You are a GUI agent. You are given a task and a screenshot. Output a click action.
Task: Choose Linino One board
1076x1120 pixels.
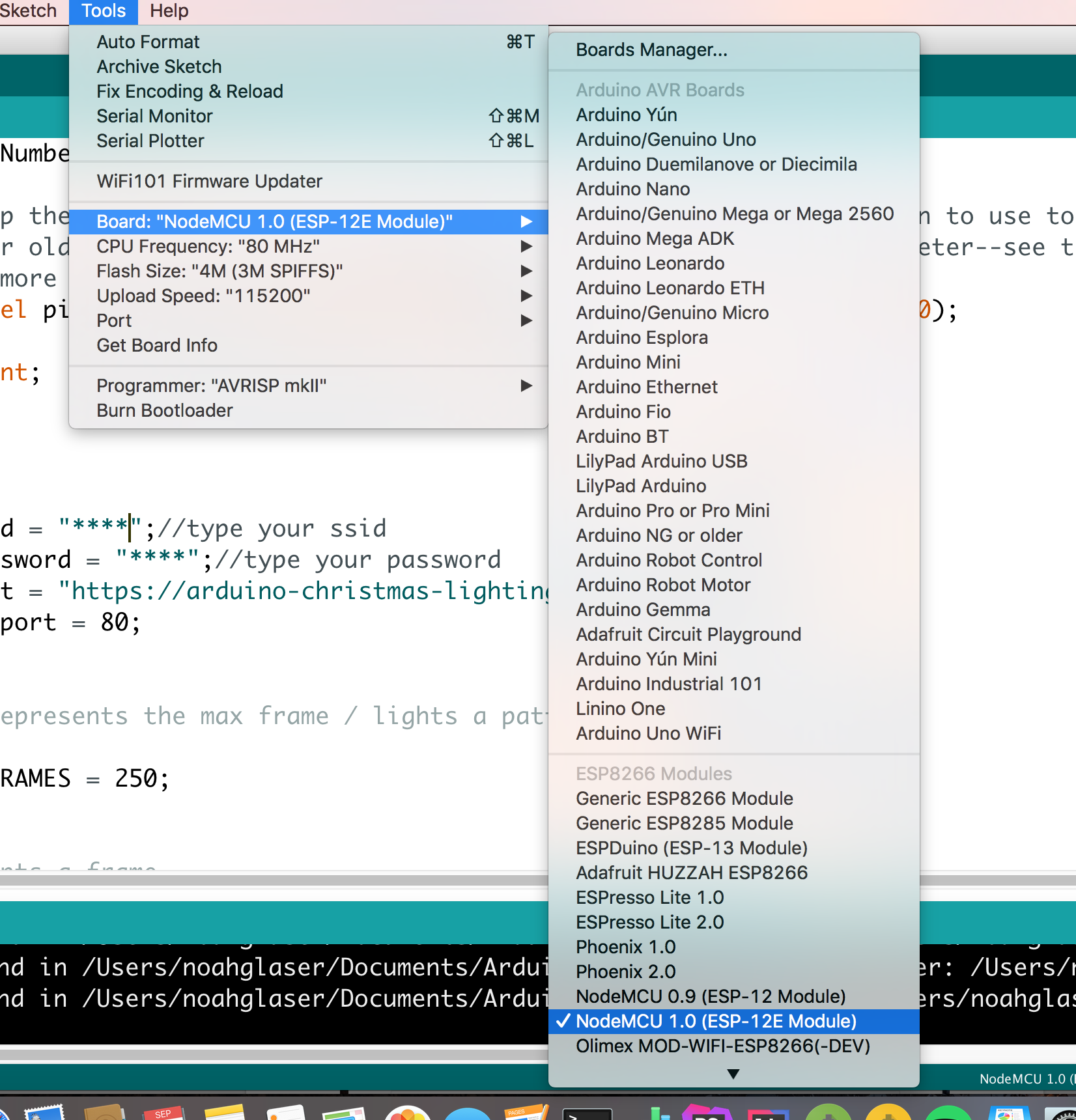click(x=734, y=708)
